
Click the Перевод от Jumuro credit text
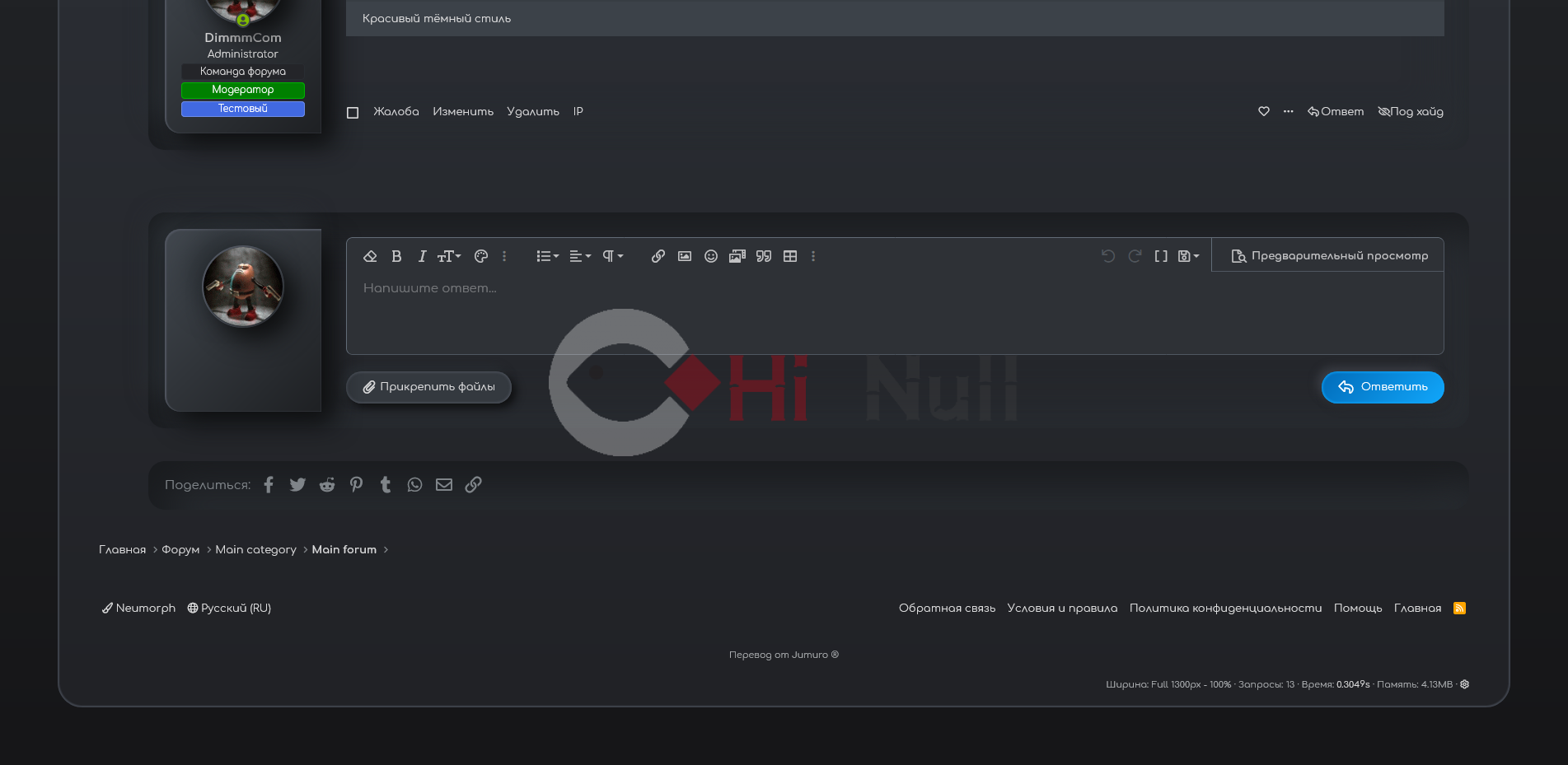point(784,655)
